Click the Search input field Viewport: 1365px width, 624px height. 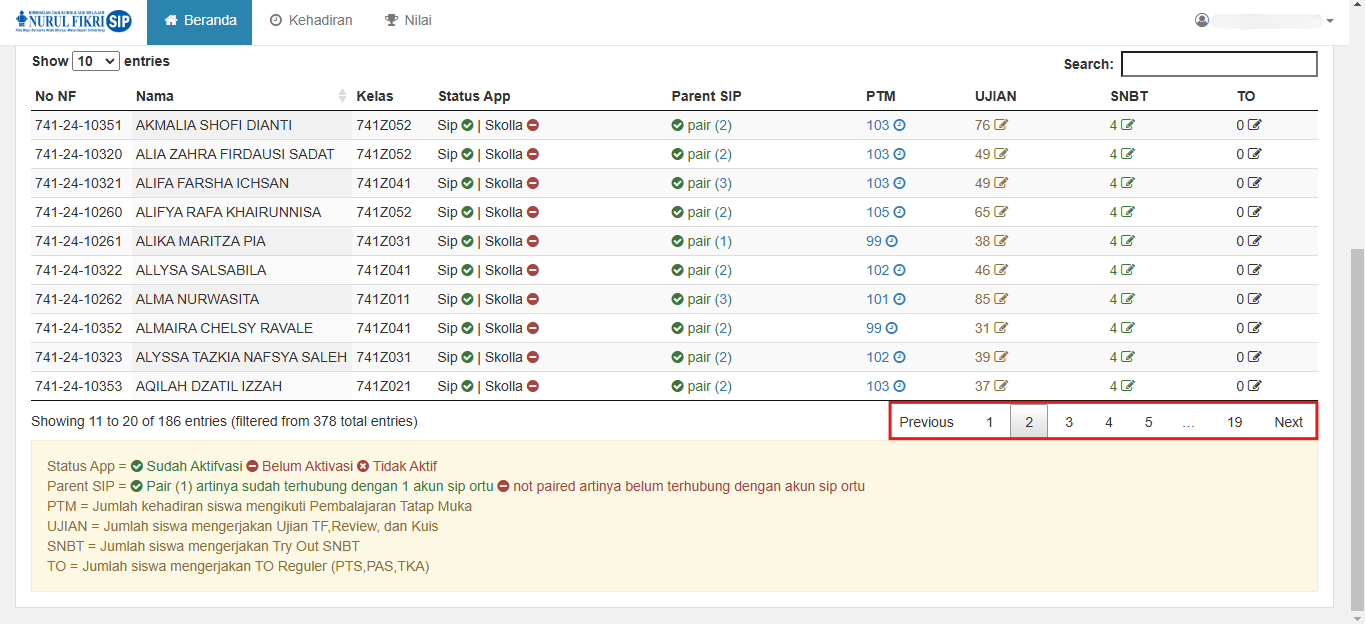tap(1218, 64)
